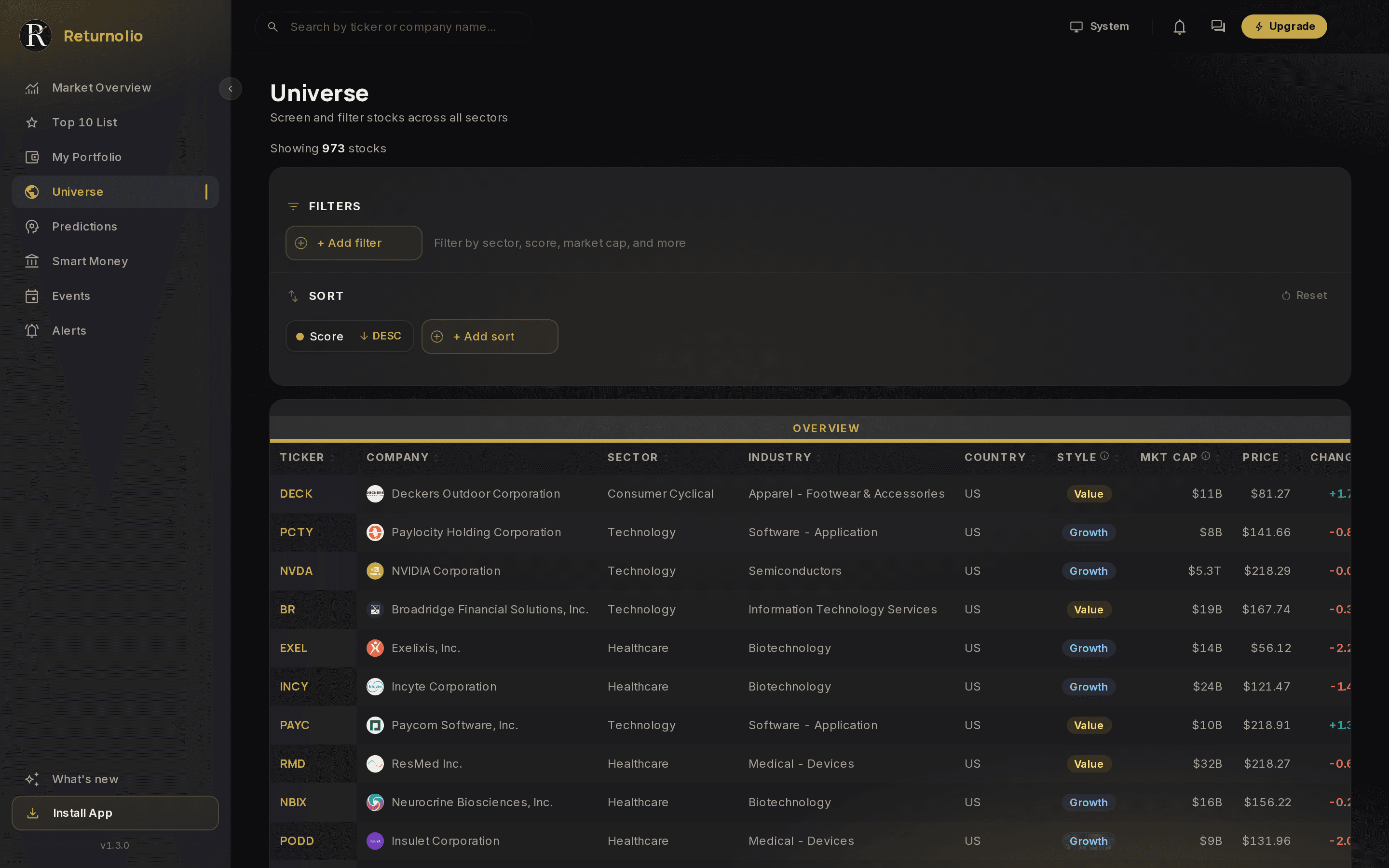
Task: Click the Add sort button
Action: click(x=490, y=337)
